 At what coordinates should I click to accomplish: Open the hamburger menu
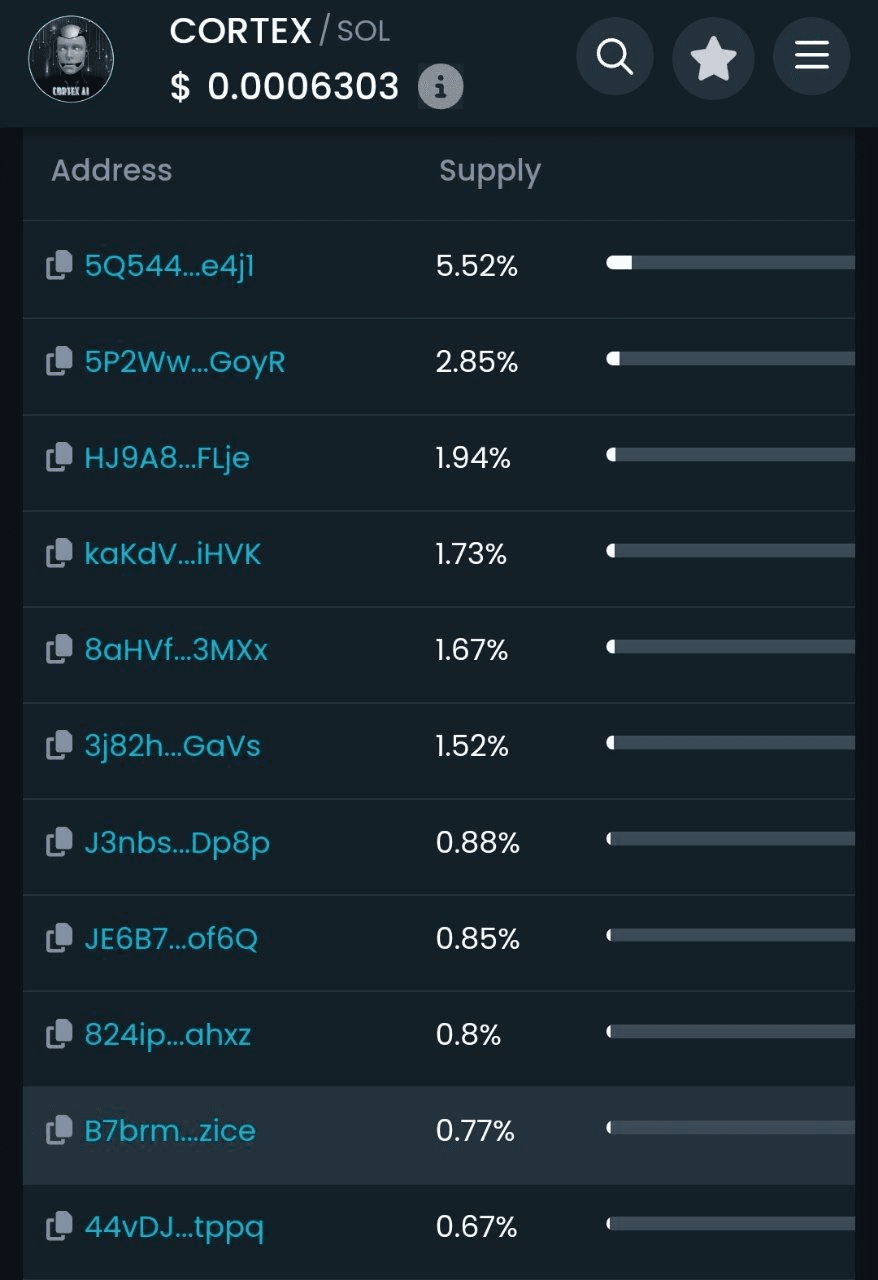[812, 56]
